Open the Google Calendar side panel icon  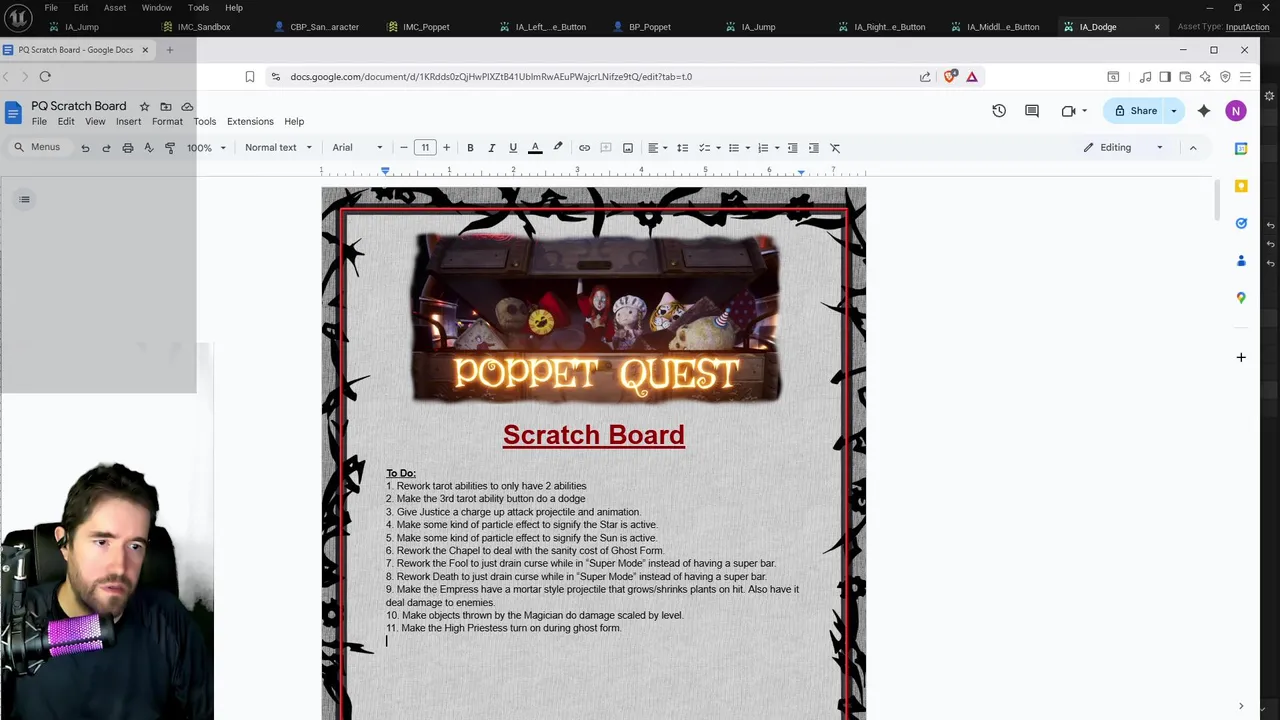[1241, 149]
